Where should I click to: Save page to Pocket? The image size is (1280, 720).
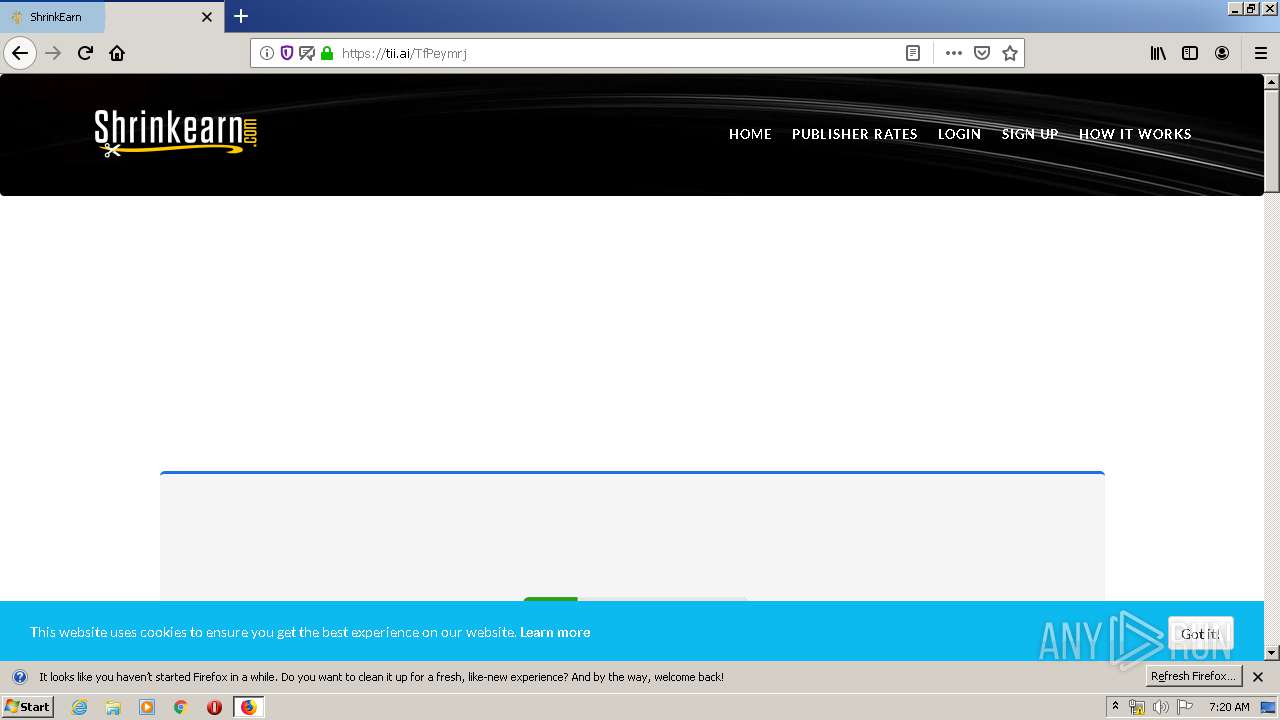[982, 53]
